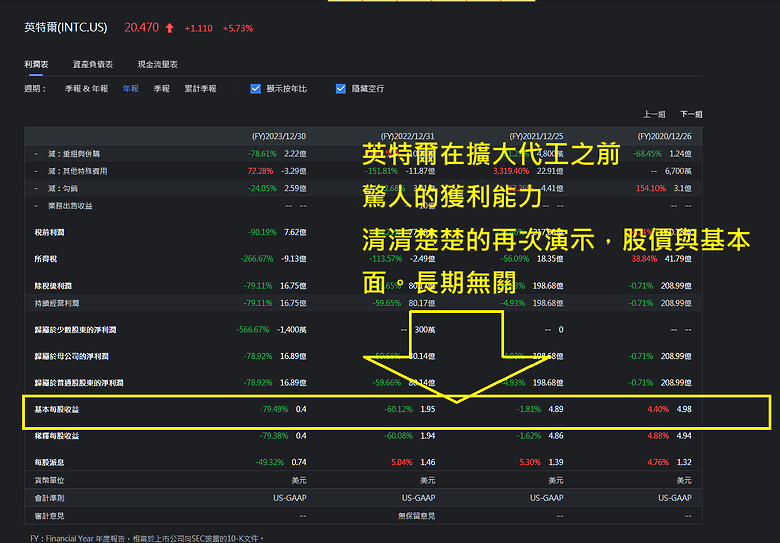Click the 38.84% FY2020 income tax change

click(x=645, y=259)
